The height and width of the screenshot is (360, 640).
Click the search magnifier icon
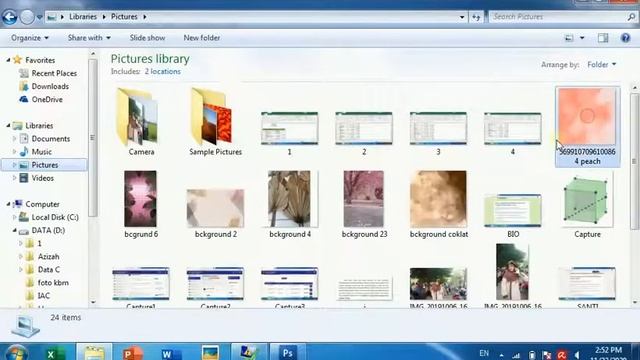click(631, 17)
